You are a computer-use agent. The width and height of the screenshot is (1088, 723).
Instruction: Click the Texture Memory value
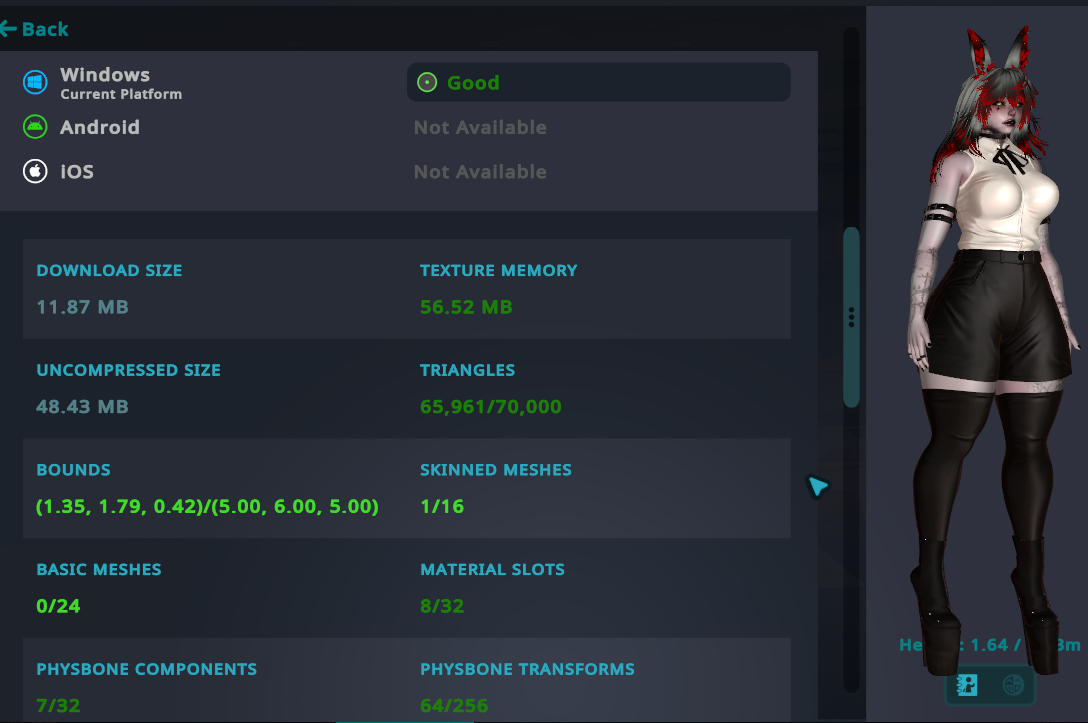[x=466, y=307]
